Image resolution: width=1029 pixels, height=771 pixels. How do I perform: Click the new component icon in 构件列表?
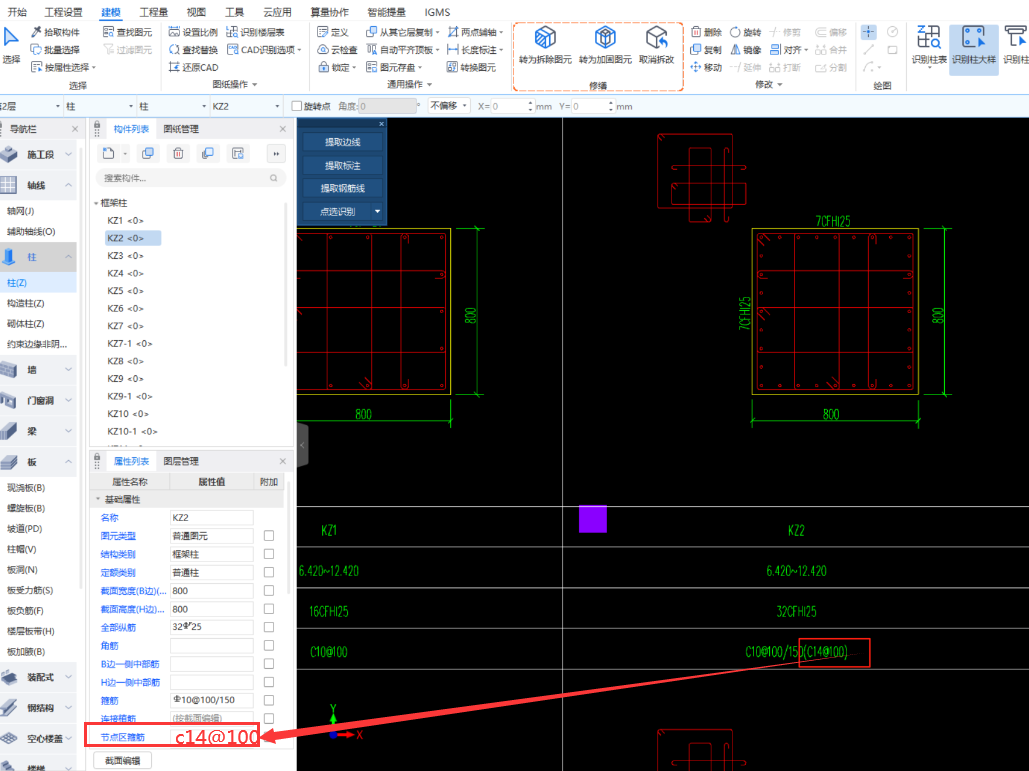pyautogui.click(x=108, y=154)
